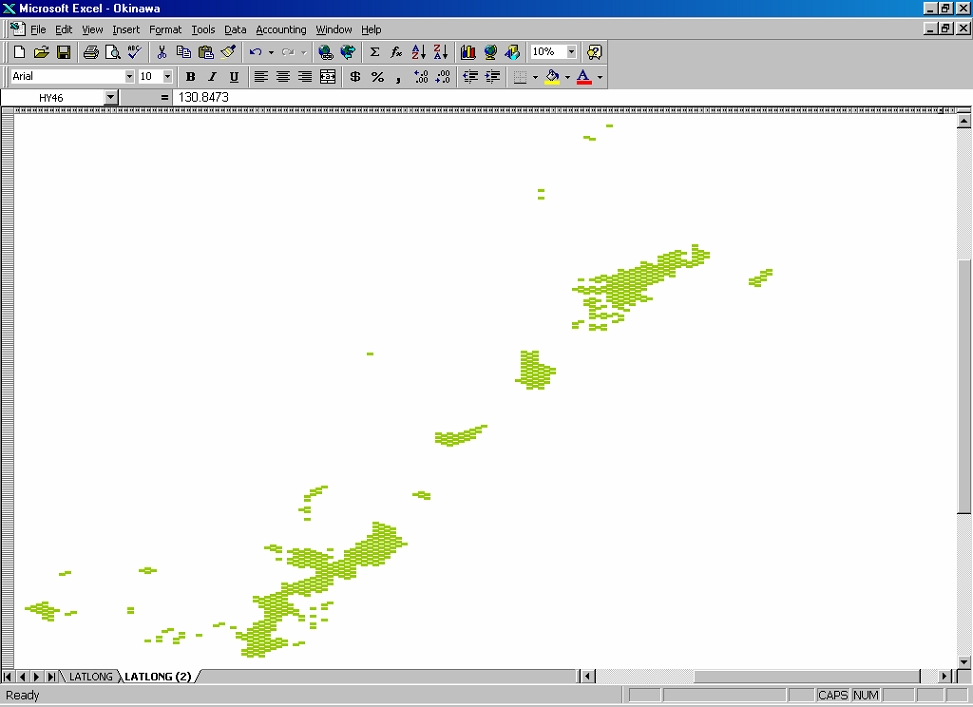Screen dimensions: 973x707
Task: Center cell contents horizontally
Action: (283, 77)
